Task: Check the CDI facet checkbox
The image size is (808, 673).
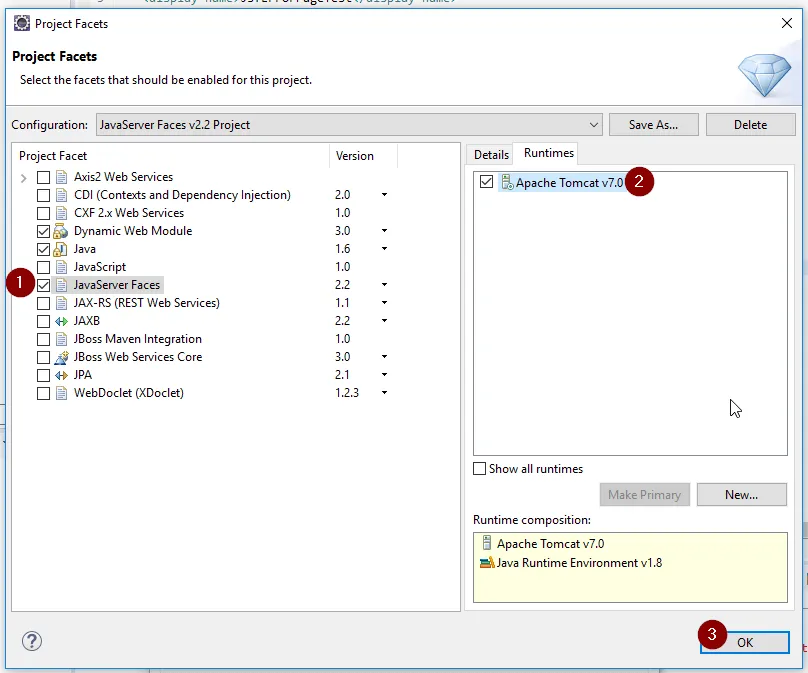Action: click(x=43, y=195)
